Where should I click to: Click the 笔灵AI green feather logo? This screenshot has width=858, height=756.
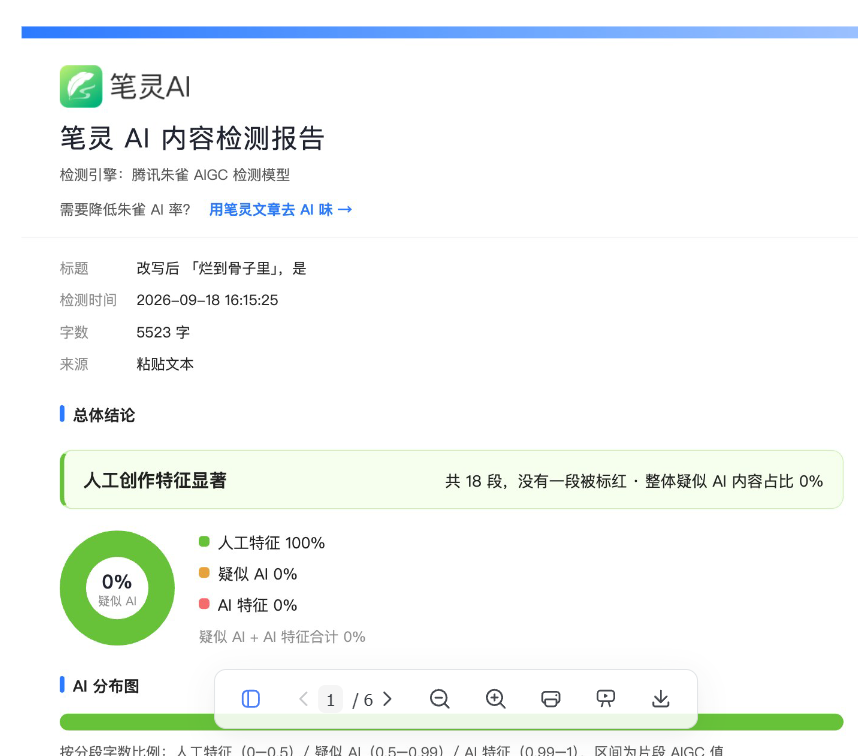click(x=81, y=86)
